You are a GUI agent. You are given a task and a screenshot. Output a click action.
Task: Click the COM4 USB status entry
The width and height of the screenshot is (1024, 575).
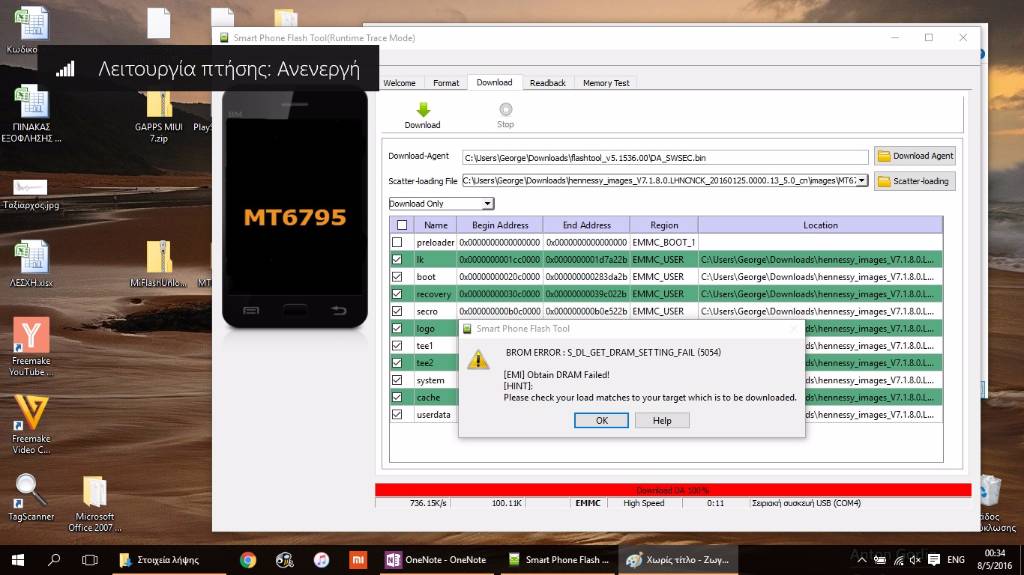coord(807,503)
